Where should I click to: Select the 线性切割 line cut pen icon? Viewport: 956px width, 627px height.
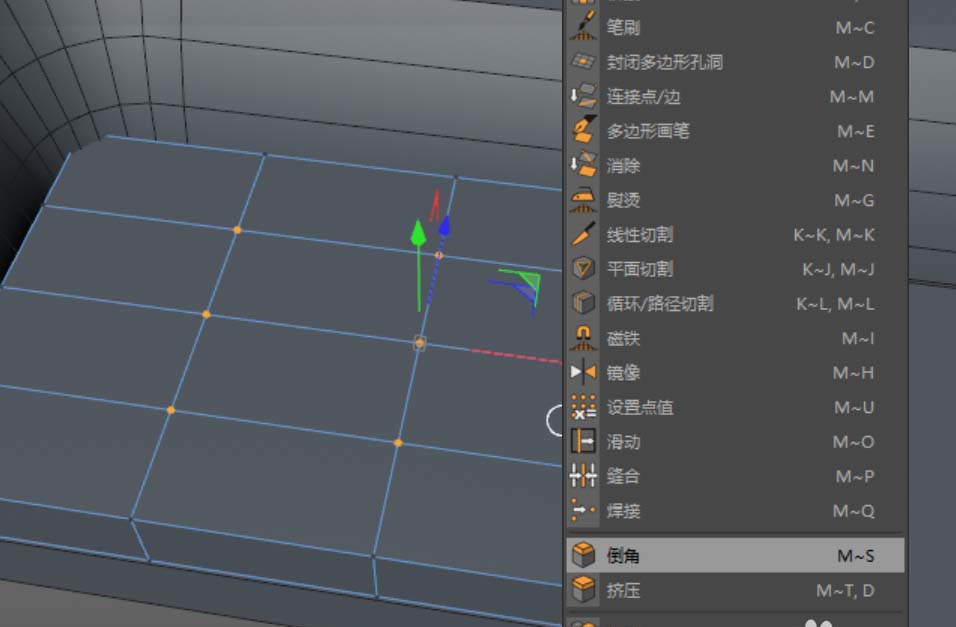click(x=583, y=234)
